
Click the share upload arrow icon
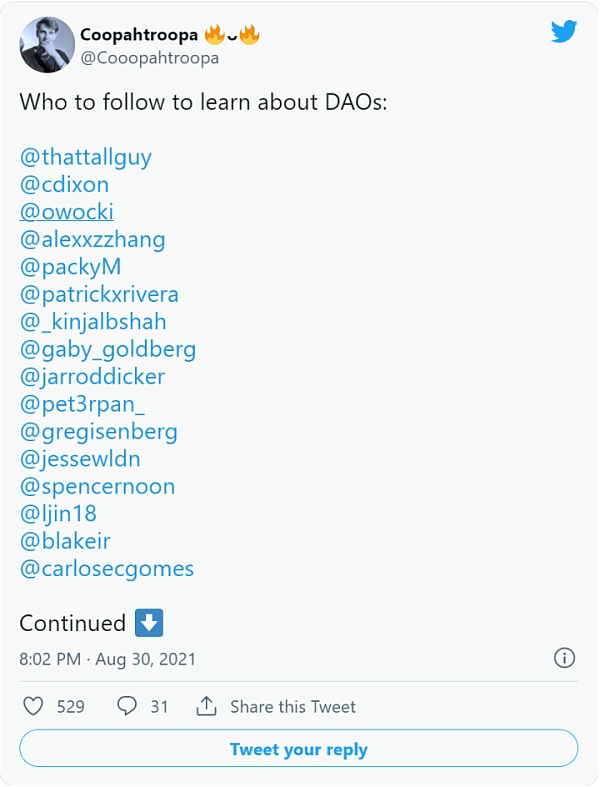click(206, 706)
